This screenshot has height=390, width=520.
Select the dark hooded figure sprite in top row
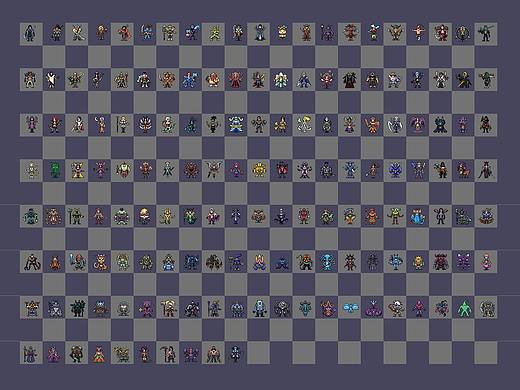pyautogui.click(x=30, y=33)
